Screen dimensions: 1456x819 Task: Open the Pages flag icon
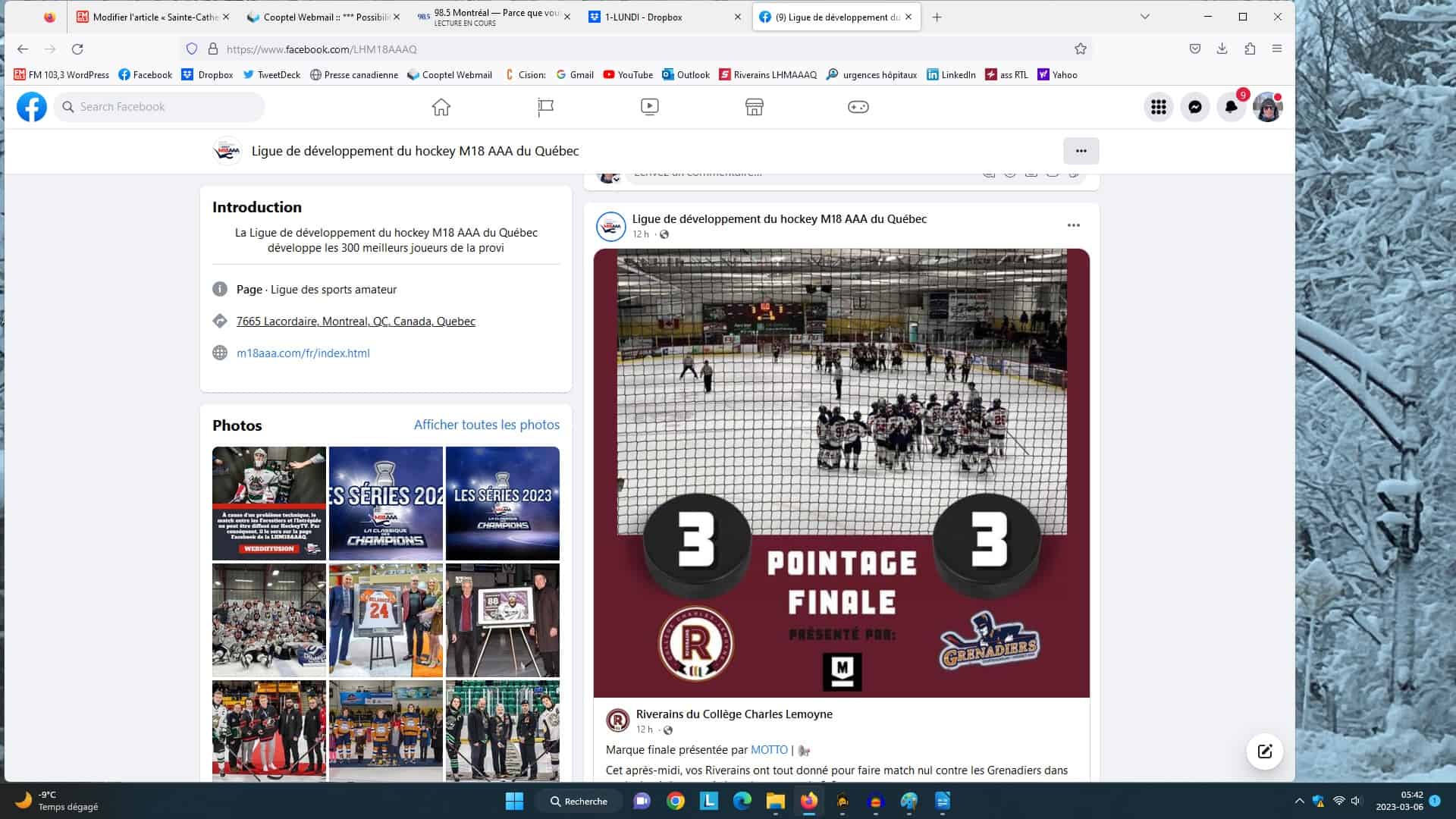pos(545,107)
